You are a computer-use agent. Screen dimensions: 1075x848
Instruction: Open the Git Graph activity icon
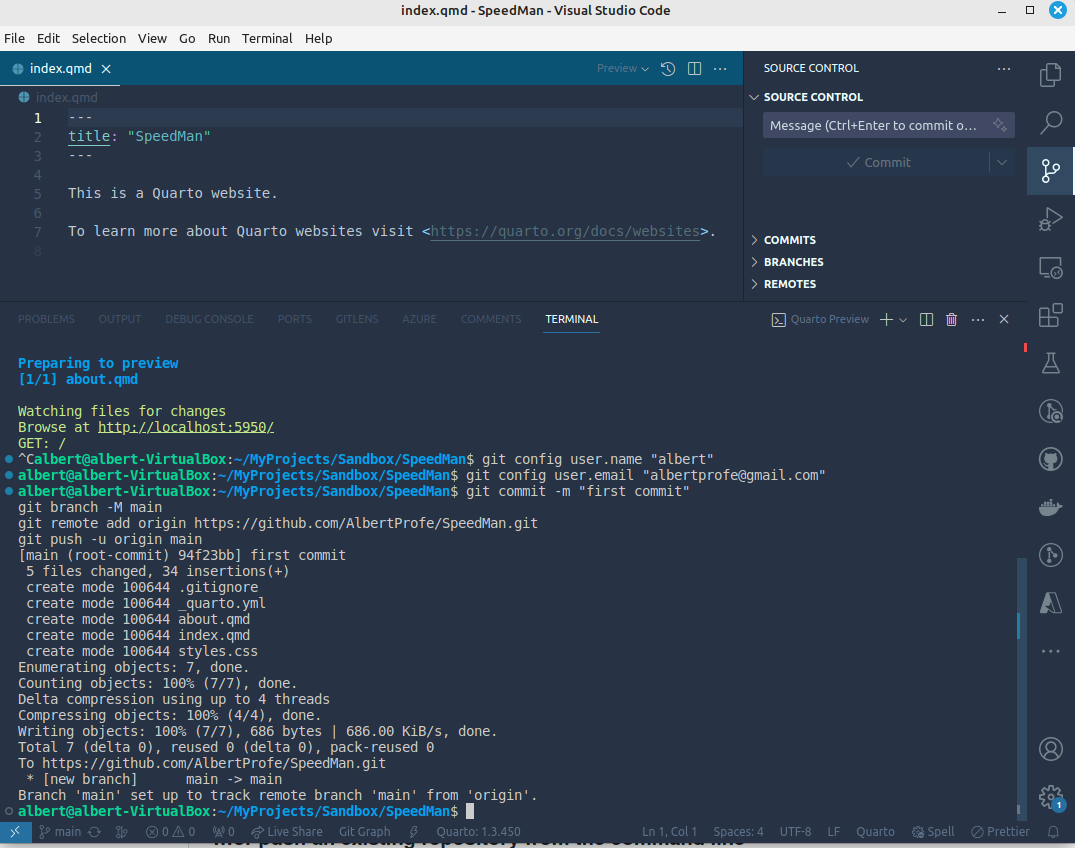click(1050, 555)
